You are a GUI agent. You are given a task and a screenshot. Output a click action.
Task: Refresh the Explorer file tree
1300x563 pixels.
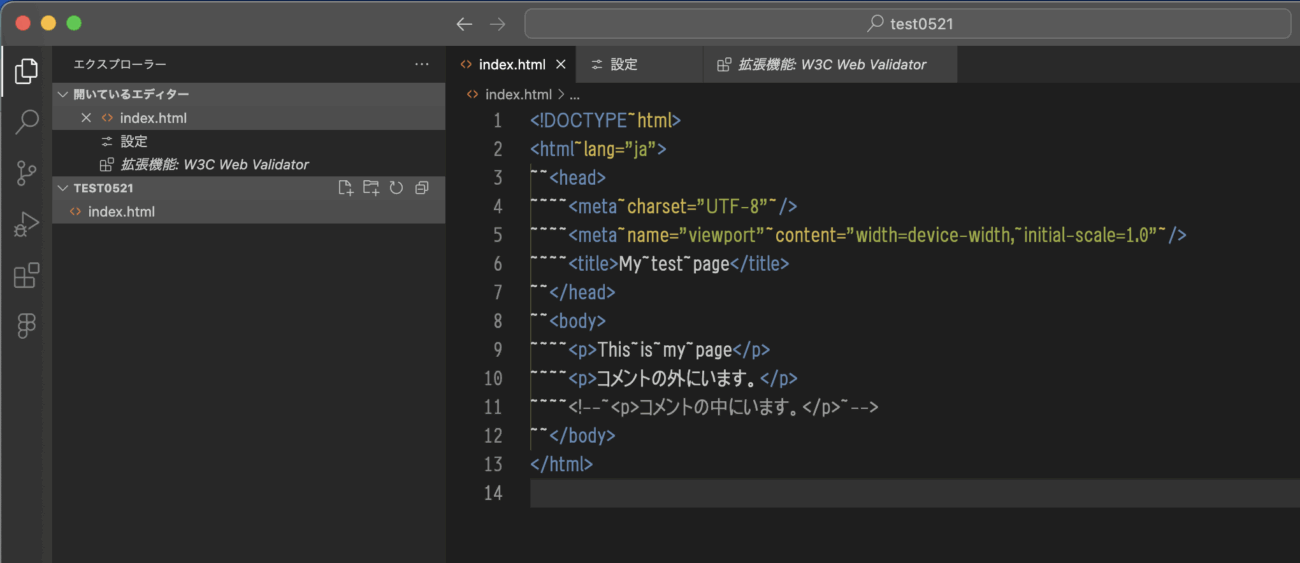click(396, 188)
